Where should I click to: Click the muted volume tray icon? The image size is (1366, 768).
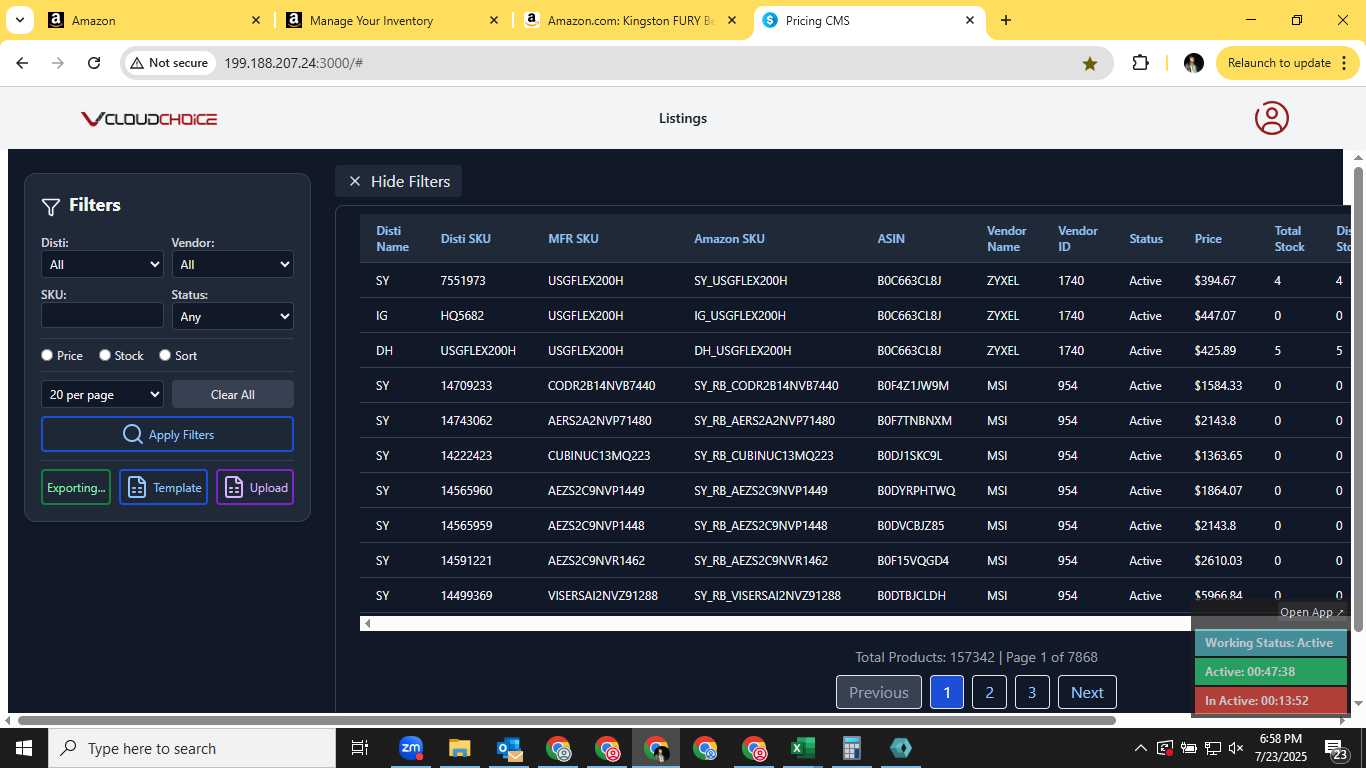point(1236,748)
